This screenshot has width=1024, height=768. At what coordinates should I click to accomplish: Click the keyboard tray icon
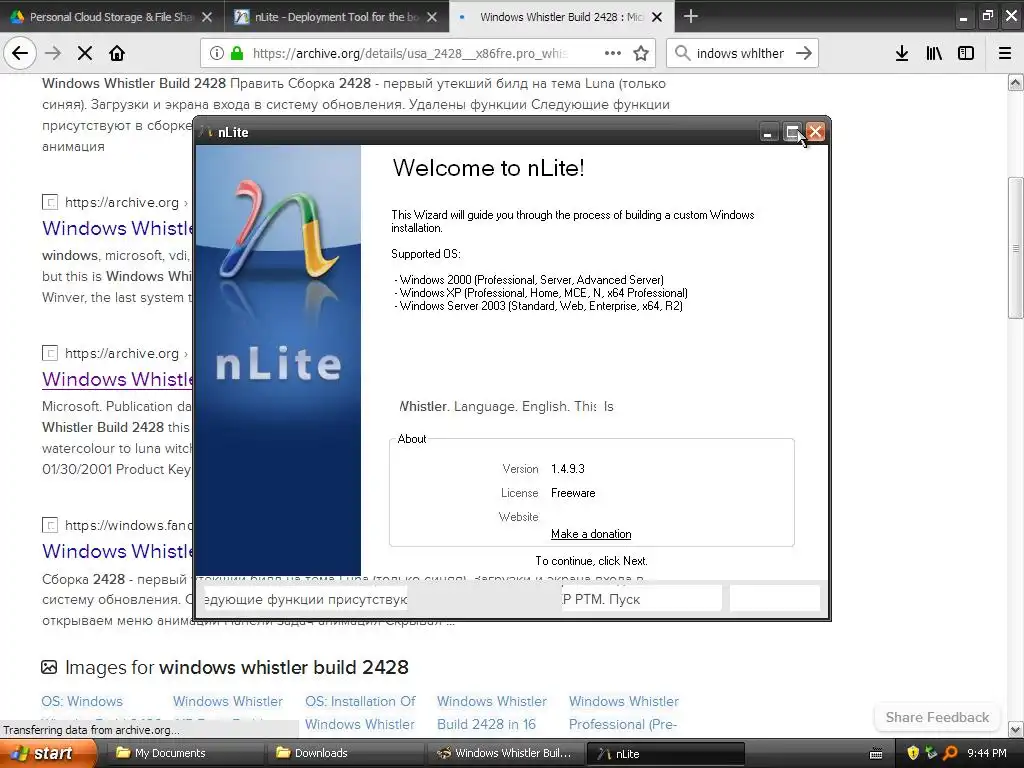pyautogui.click(x=876, y=754)
